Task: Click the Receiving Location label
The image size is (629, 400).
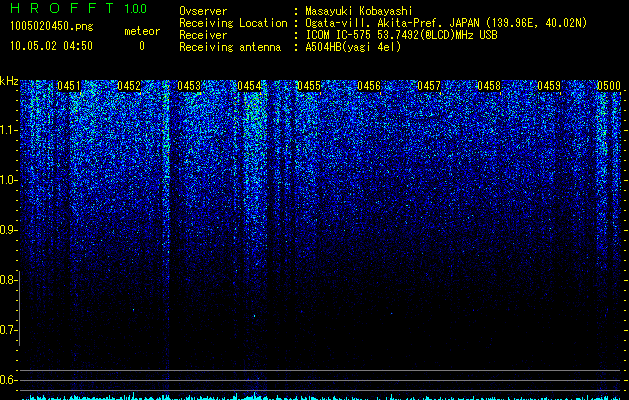Action: click(x=233, y=23)
